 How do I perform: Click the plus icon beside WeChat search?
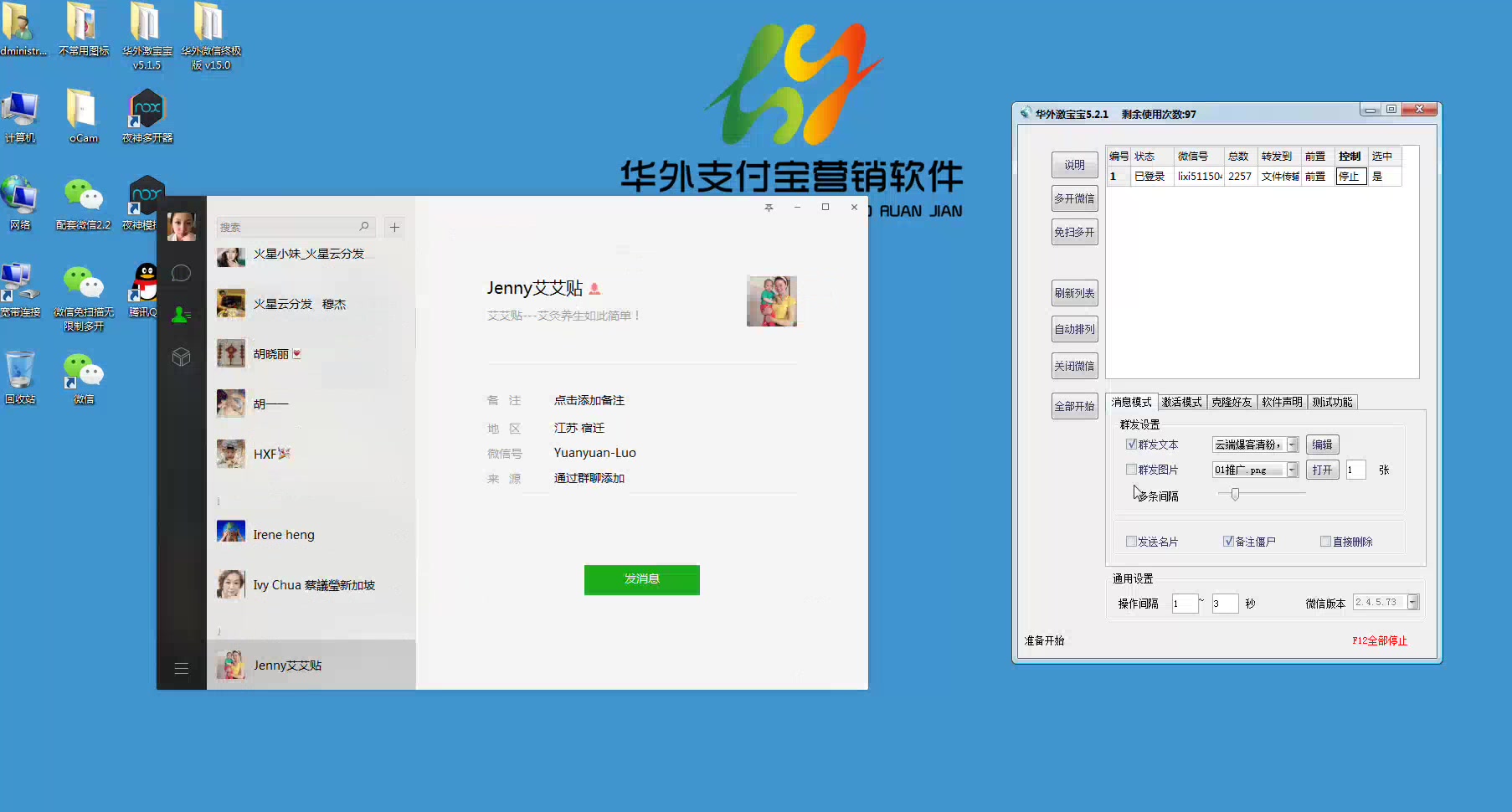(394, 227)
